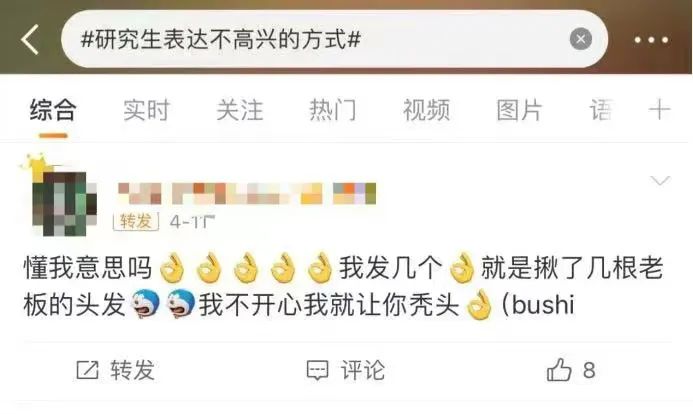Expand the post options chevron
This screenshot has width=693, height=414.
[660, 180]
